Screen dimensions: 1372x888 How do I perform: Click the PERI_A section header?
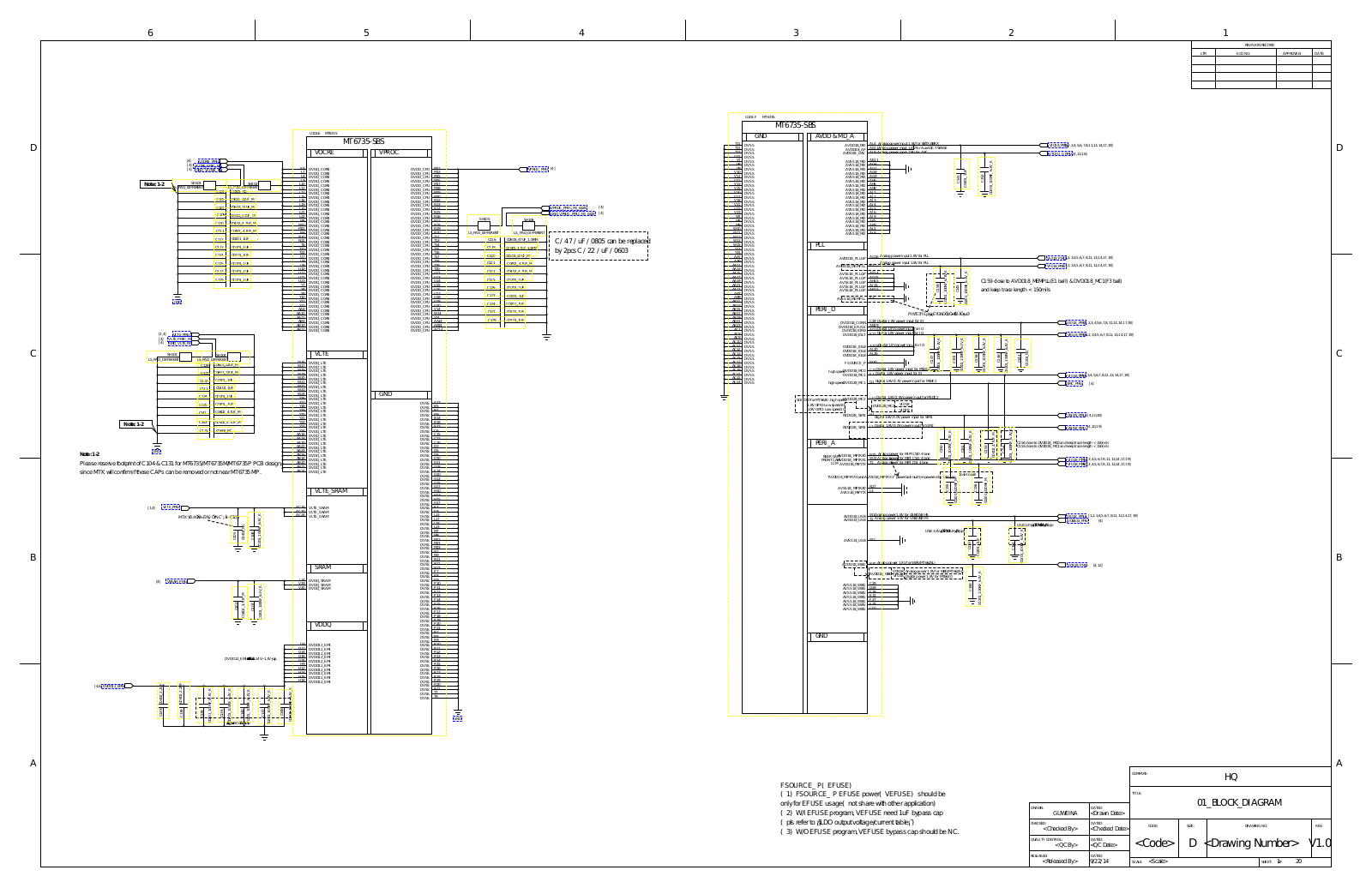coord(825,443)
